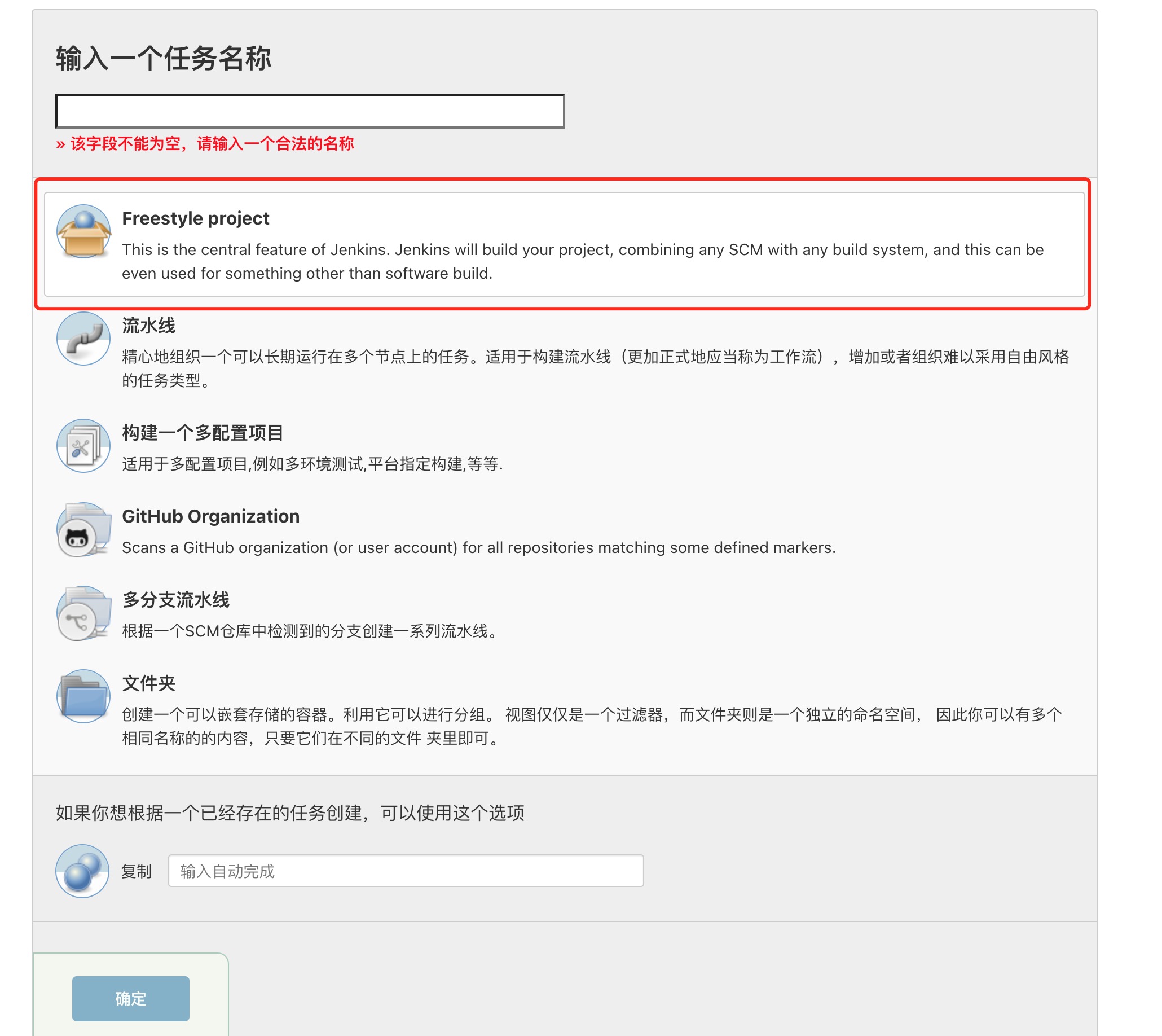Focus the task name input field
Screen dimensions: 1162x1036
tap(310, 111)
